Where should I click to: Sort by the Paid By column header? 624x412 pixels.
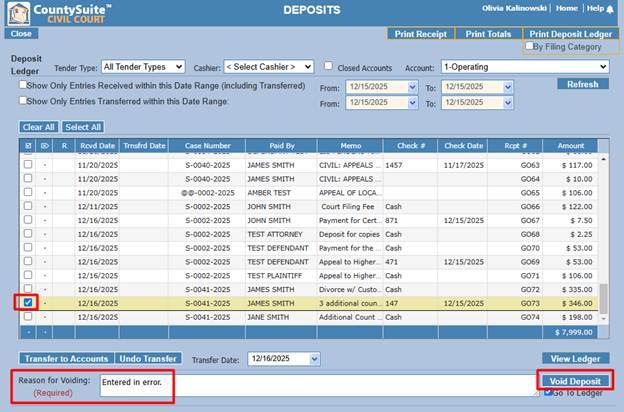coord(282,146)
